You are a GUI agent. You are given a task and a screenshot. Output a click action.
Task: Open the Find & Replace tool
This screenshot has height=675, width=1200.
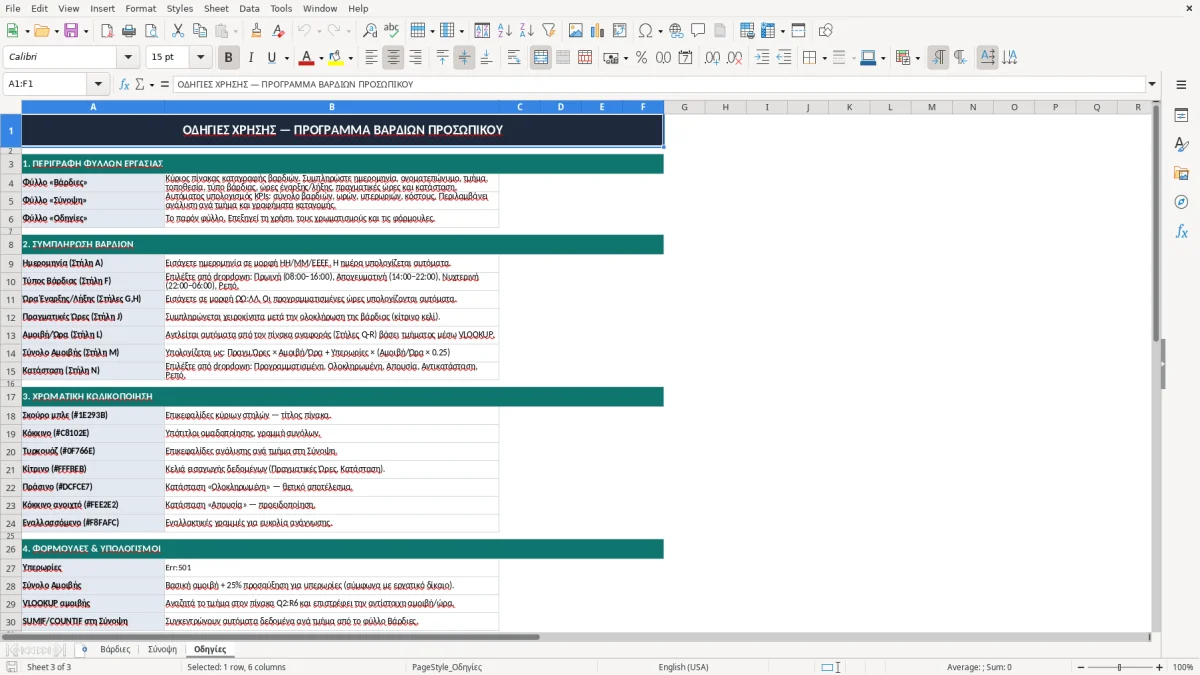(x=370, y=31)
